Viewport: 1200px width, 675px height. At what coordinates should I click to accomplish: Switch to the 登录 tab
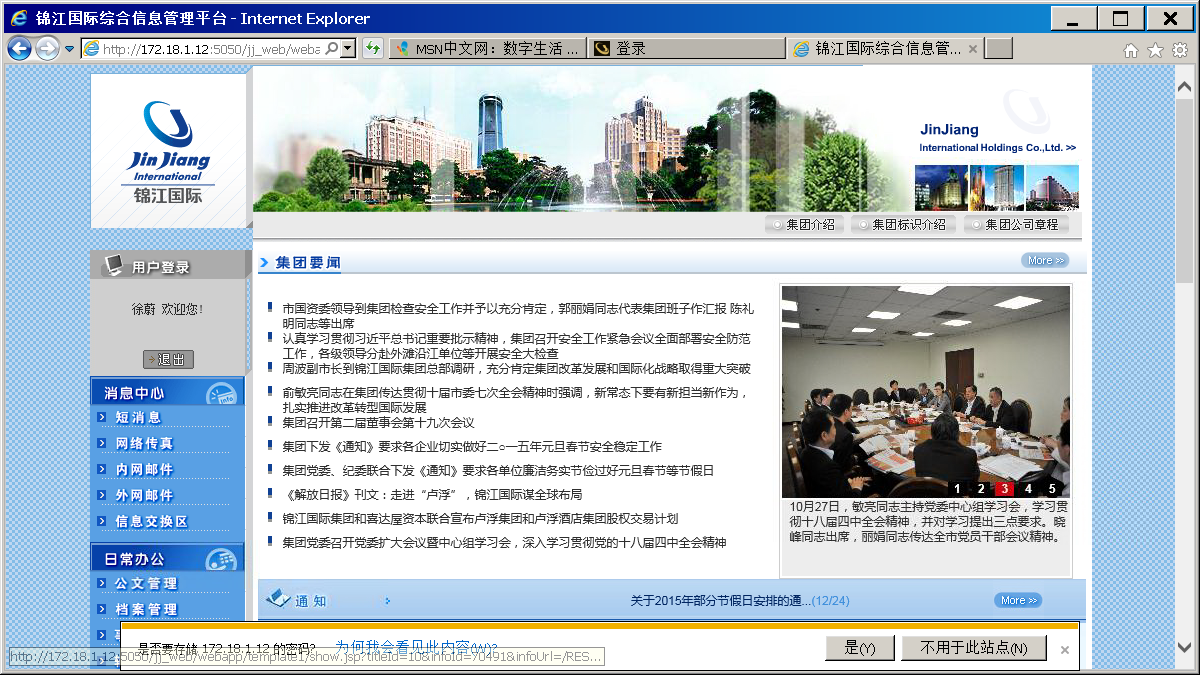pyautogui.click(x=686, y=48)
